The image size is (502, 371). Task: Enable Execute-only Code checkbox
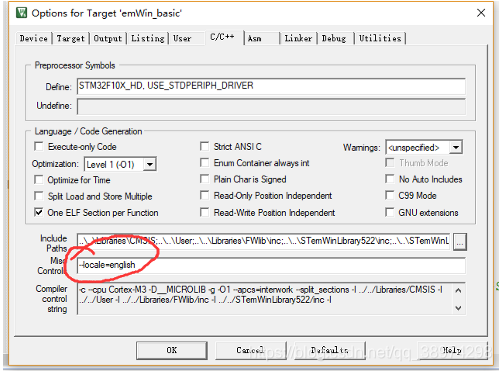click(x=39, y=146)
